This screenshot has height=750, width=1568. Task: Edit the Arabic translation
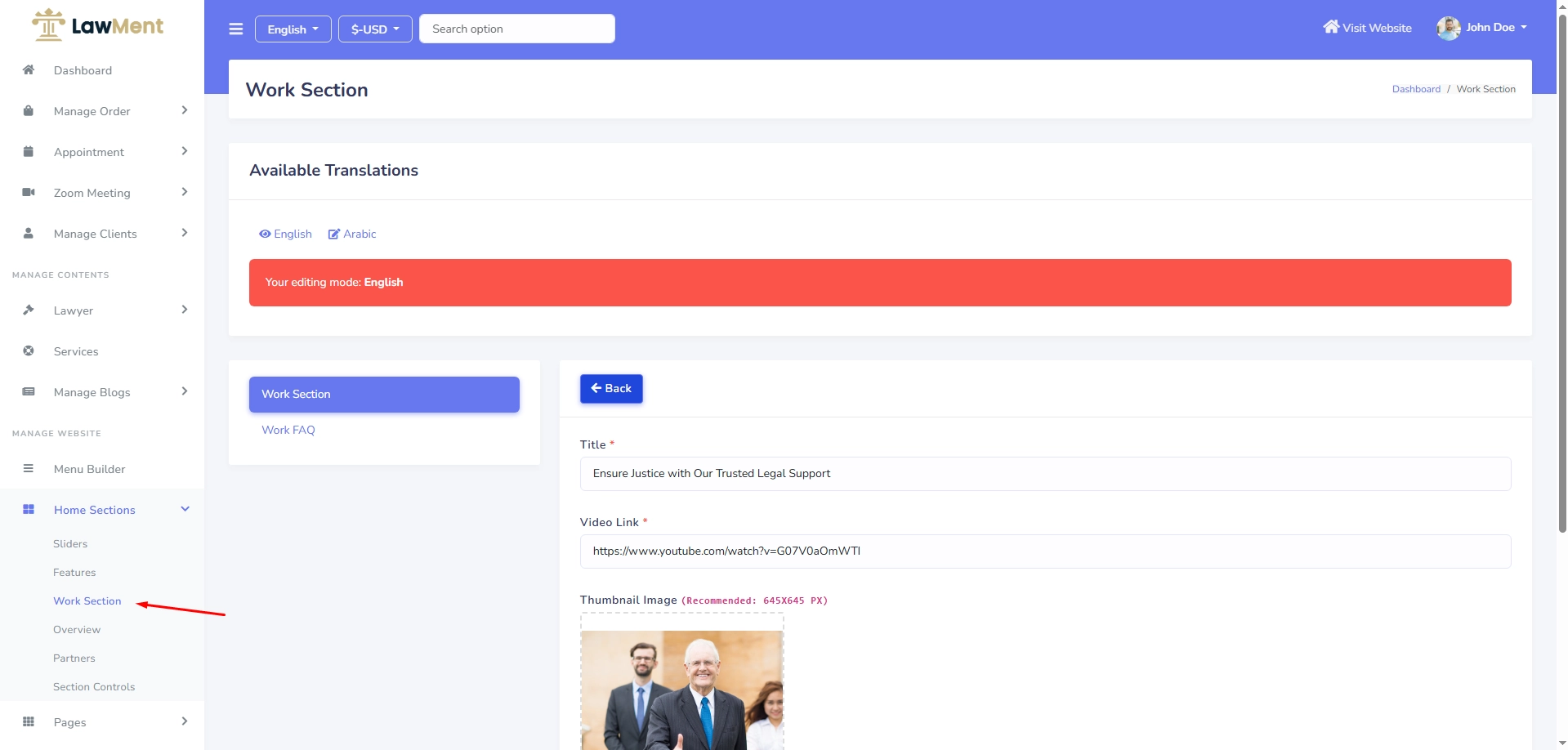pyautogui.click(x=352, y=234)
